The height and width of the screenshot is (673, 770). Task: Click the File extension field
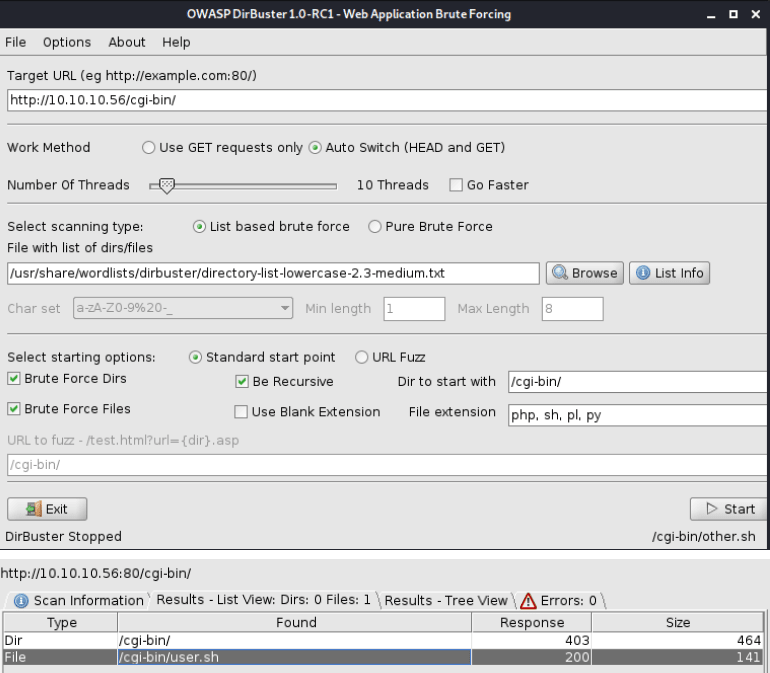[x=637, y=415]
